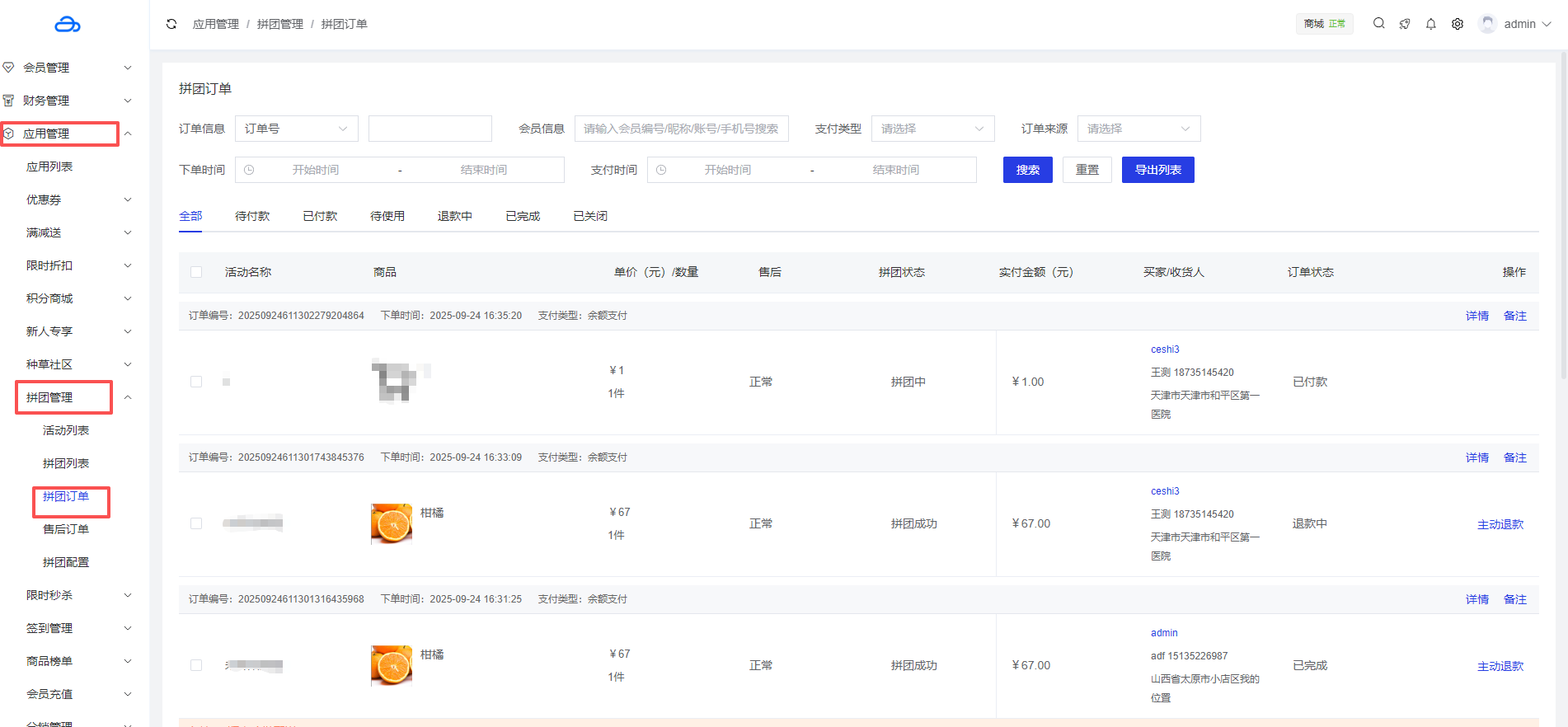Screen dimensions: 1568x727
Task: Toggle the select-all checkbox in table header
Action: click(x=196, y=272)
